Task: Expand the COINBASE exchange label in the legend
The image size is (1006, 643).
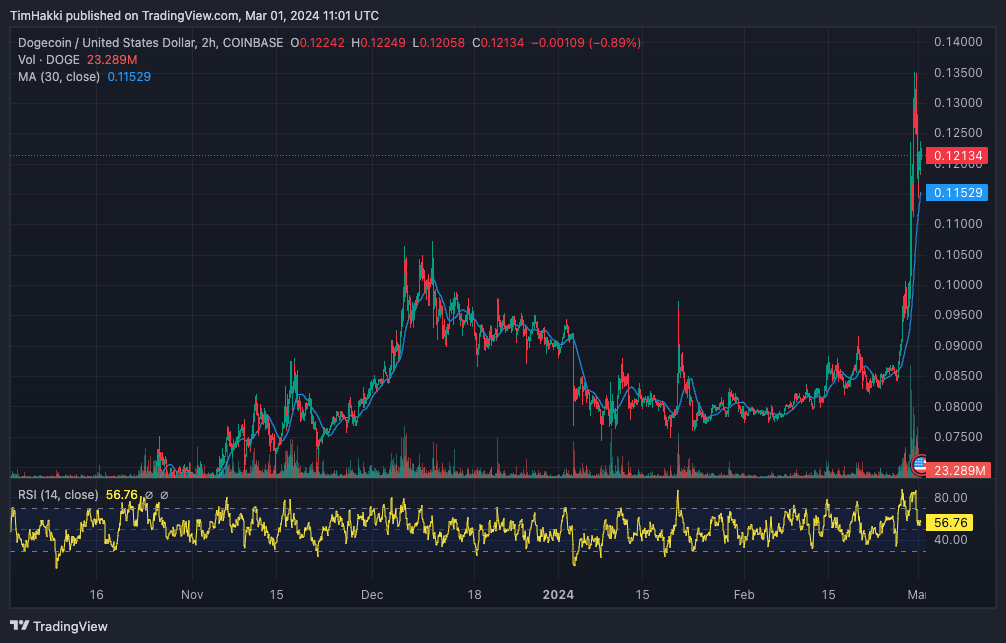Action: click(252, 43)
